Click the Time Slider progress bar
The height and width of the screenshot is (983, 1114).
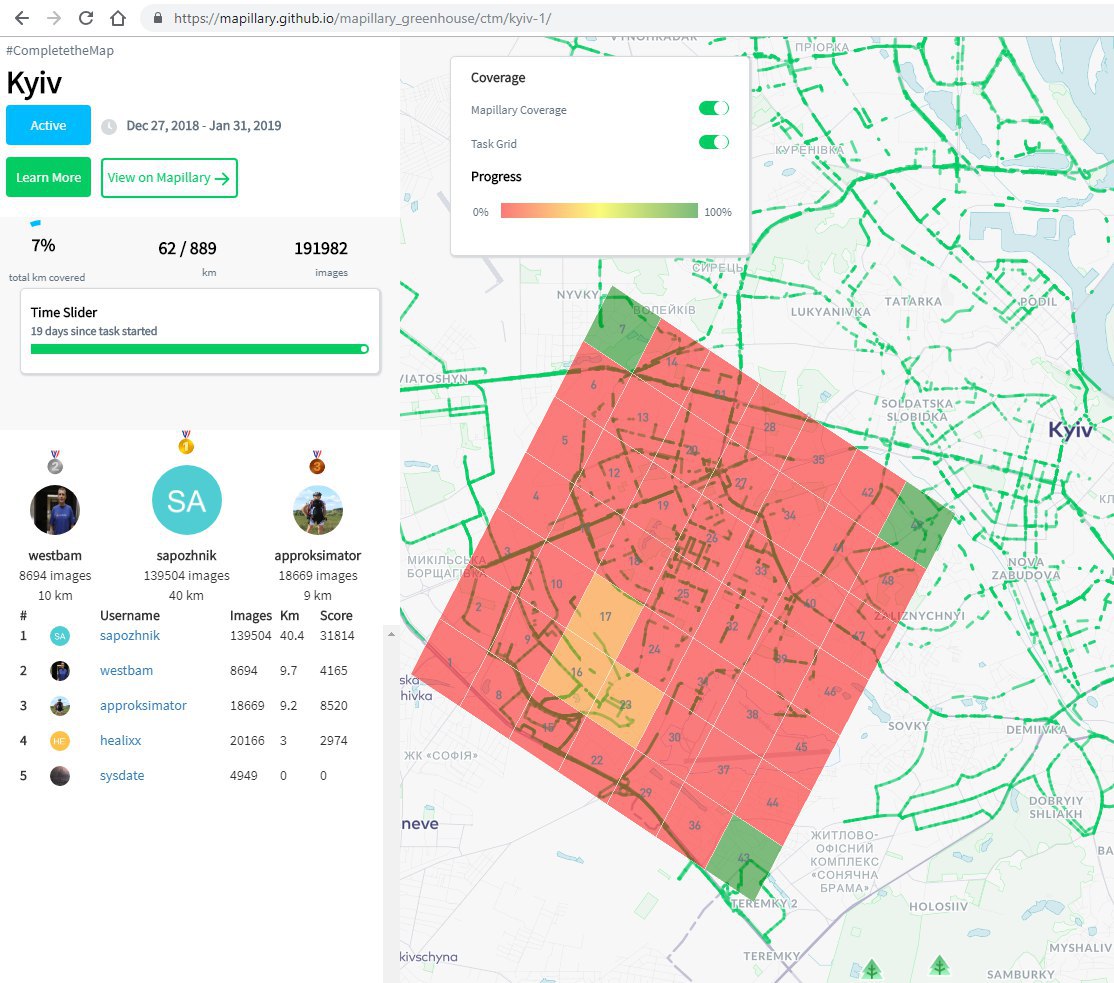click(200, 349)
